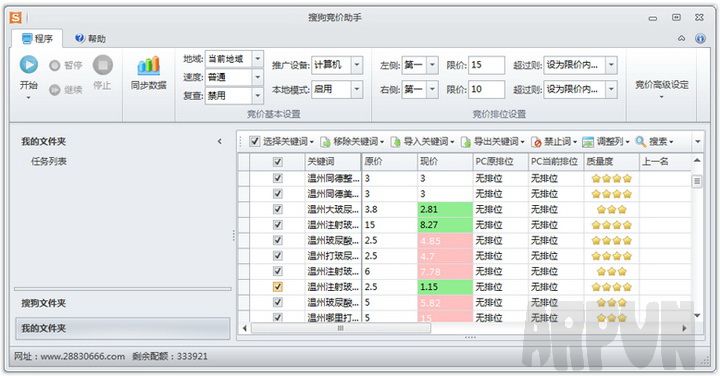Open the 搜狗文件夹 section
720x376 pixels.
pyautogui.click(x=122, y=303)
